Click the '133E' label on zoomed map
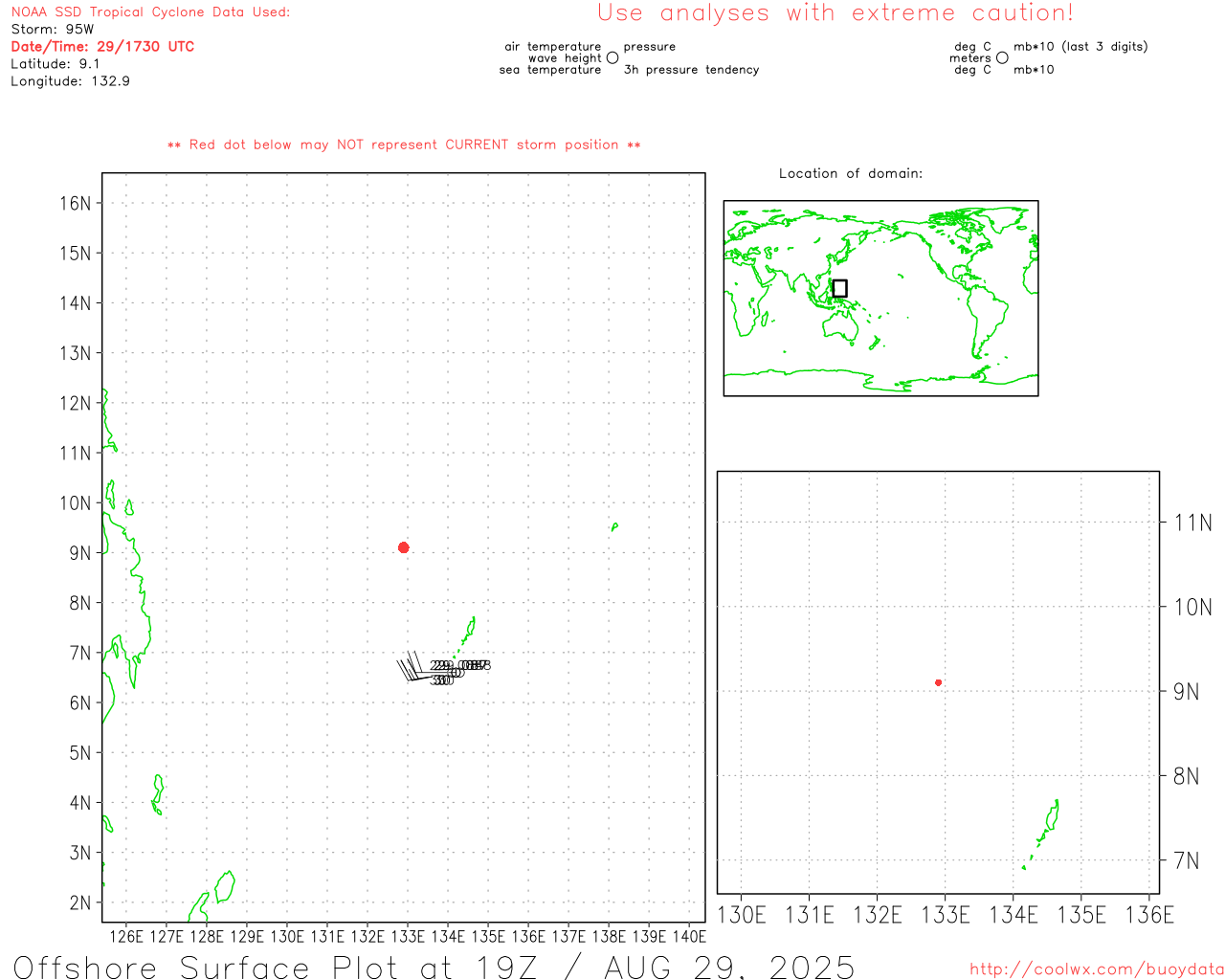This screenshot has height=980, width=1225. pos(946,915)
